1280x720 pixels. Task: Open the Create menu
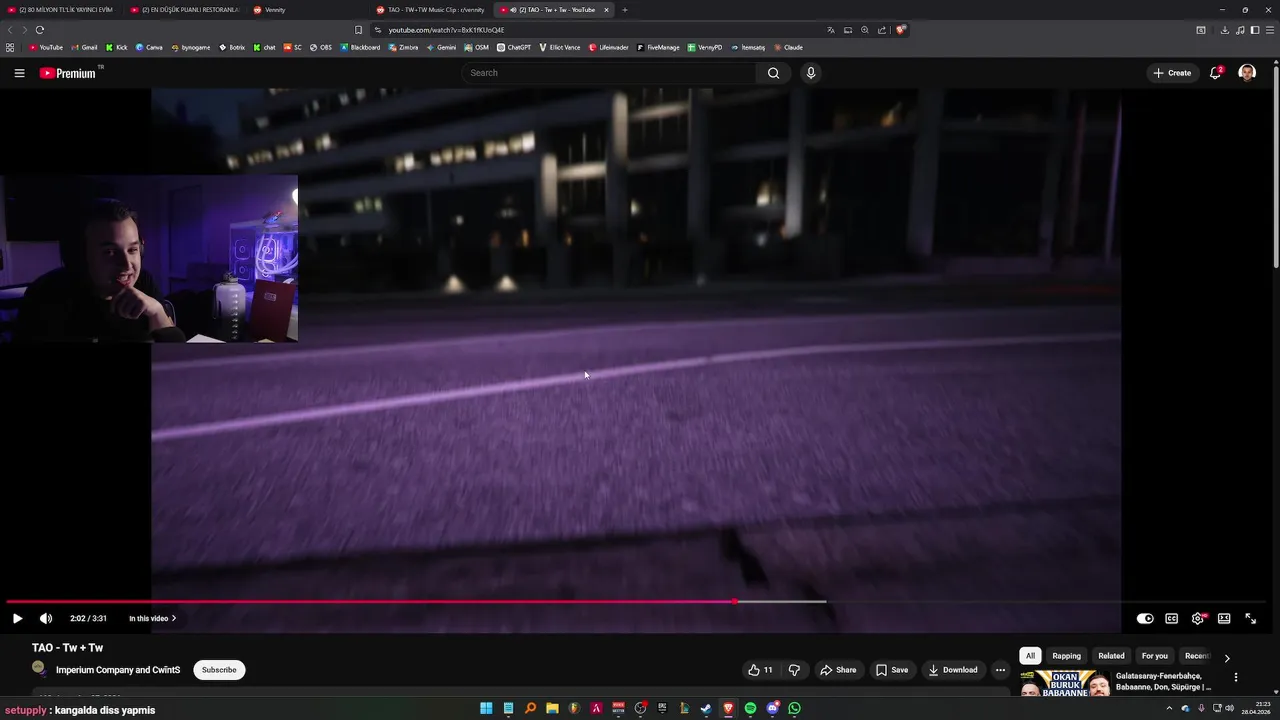click(x=1172, y=73)
